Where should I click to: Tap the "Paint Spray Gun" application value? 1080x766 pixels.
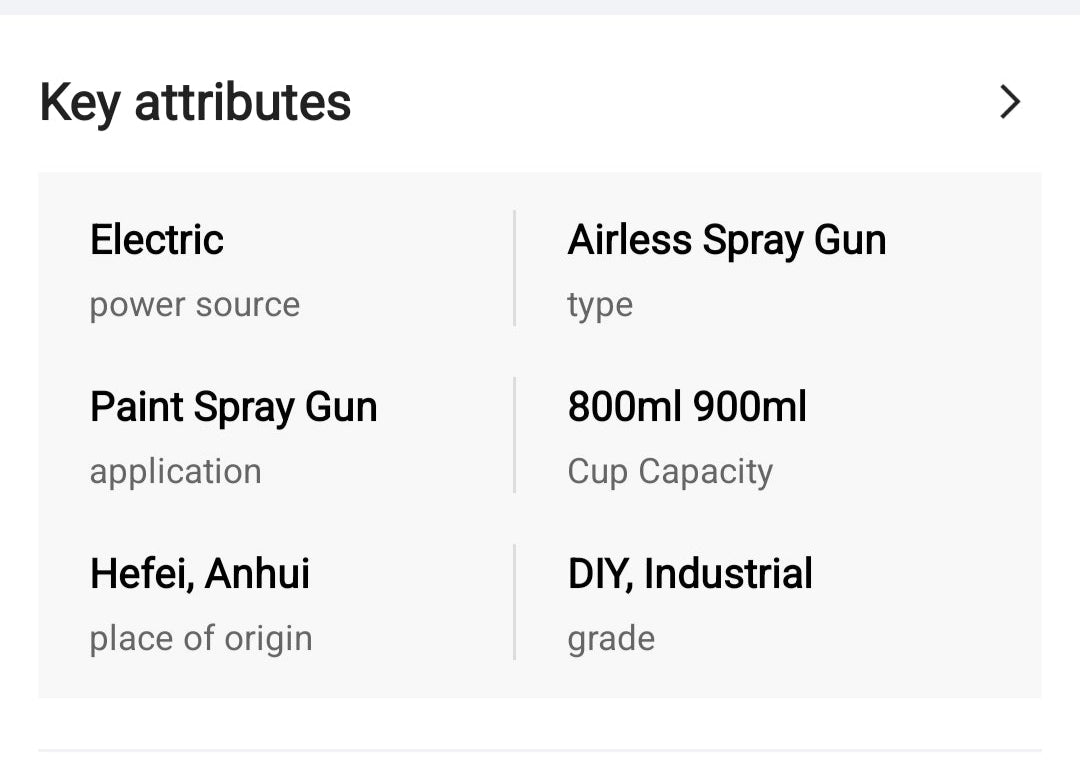234,407
